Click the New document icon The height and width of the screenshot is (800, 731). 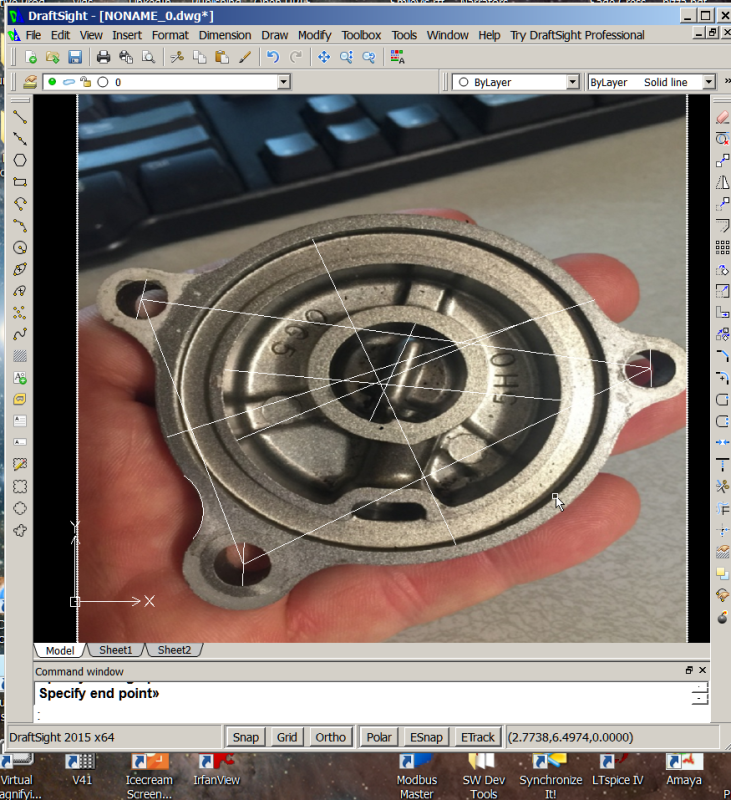tap(31, 57)
